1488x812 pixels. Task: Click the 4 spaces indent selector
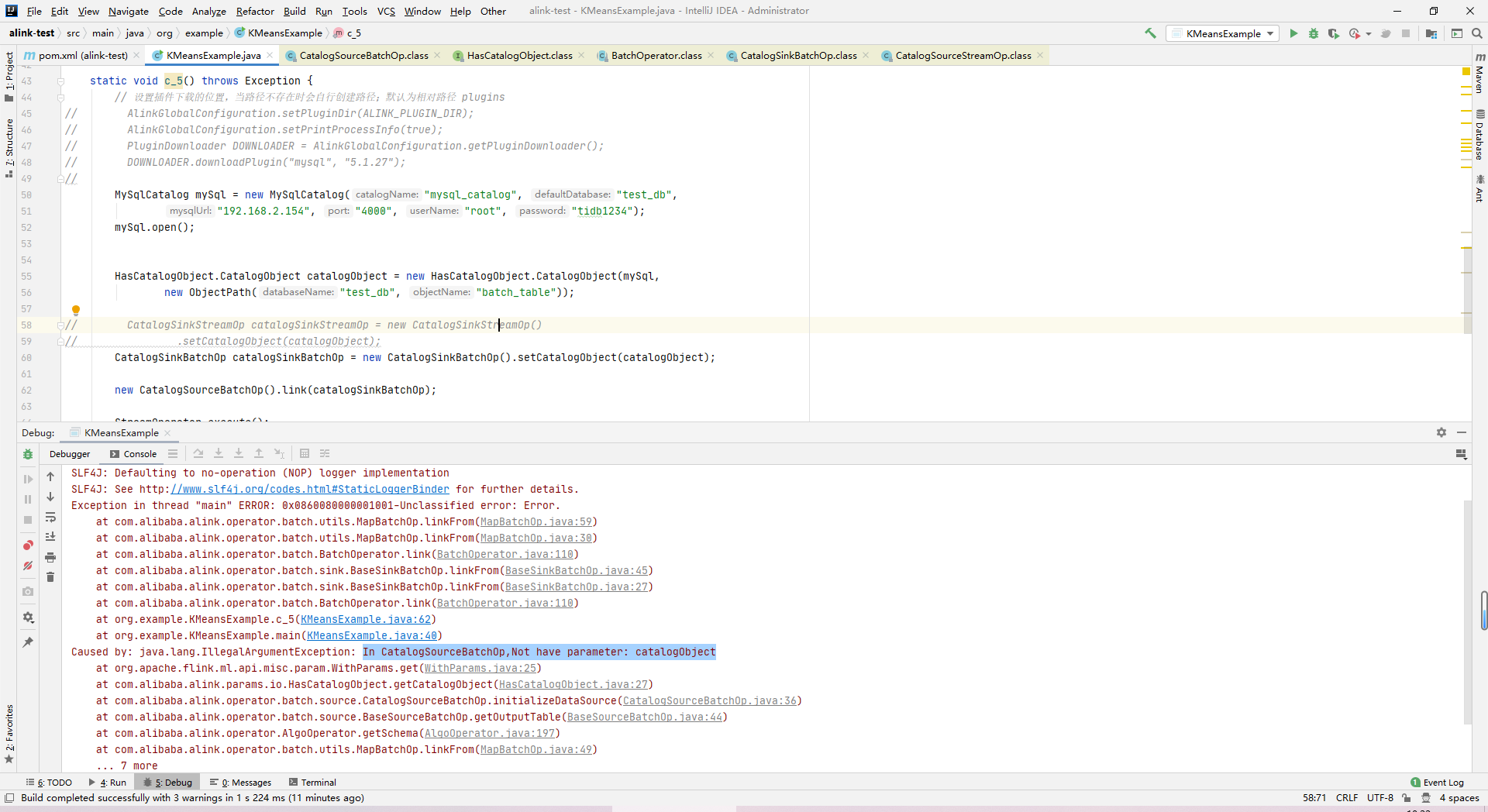tap(1459, 798)
